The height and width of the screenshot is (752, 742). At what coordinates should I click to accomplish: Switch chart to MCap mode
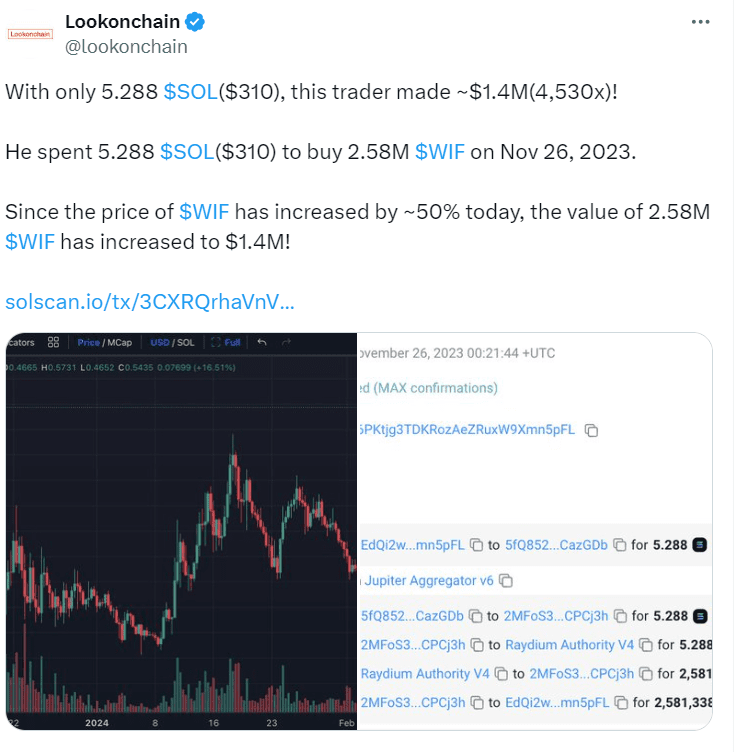tap(118, 342)
